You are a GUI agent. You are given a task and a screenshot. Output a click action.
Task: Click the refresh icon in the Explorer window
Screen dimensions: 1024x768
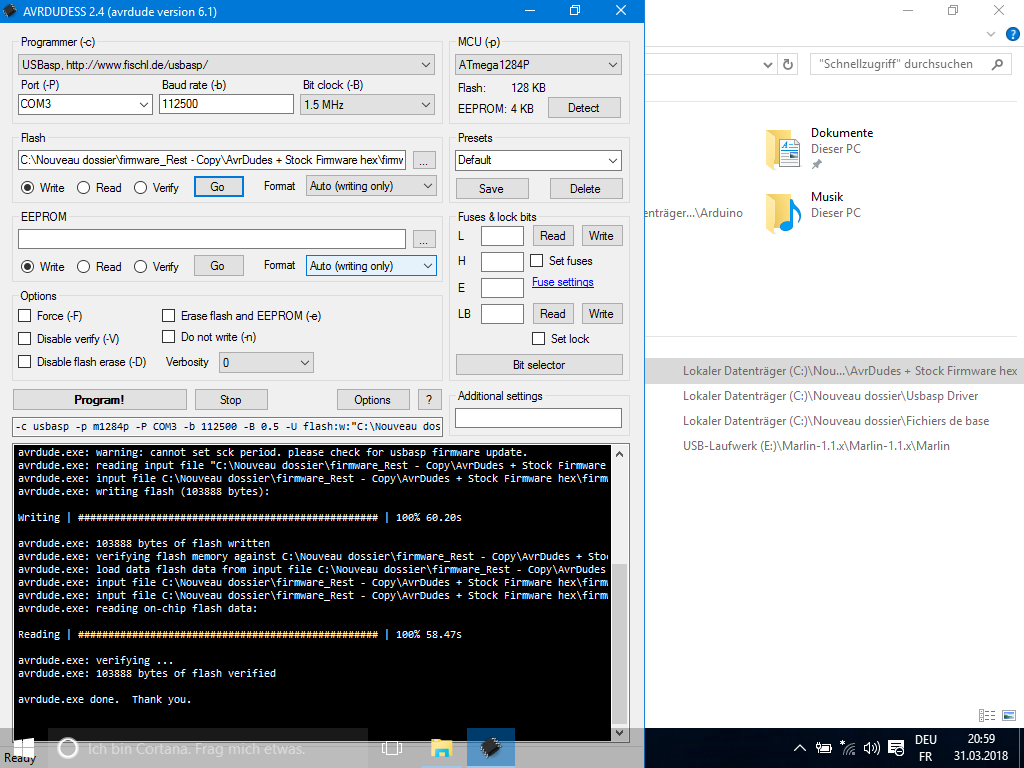pos(788,64)
